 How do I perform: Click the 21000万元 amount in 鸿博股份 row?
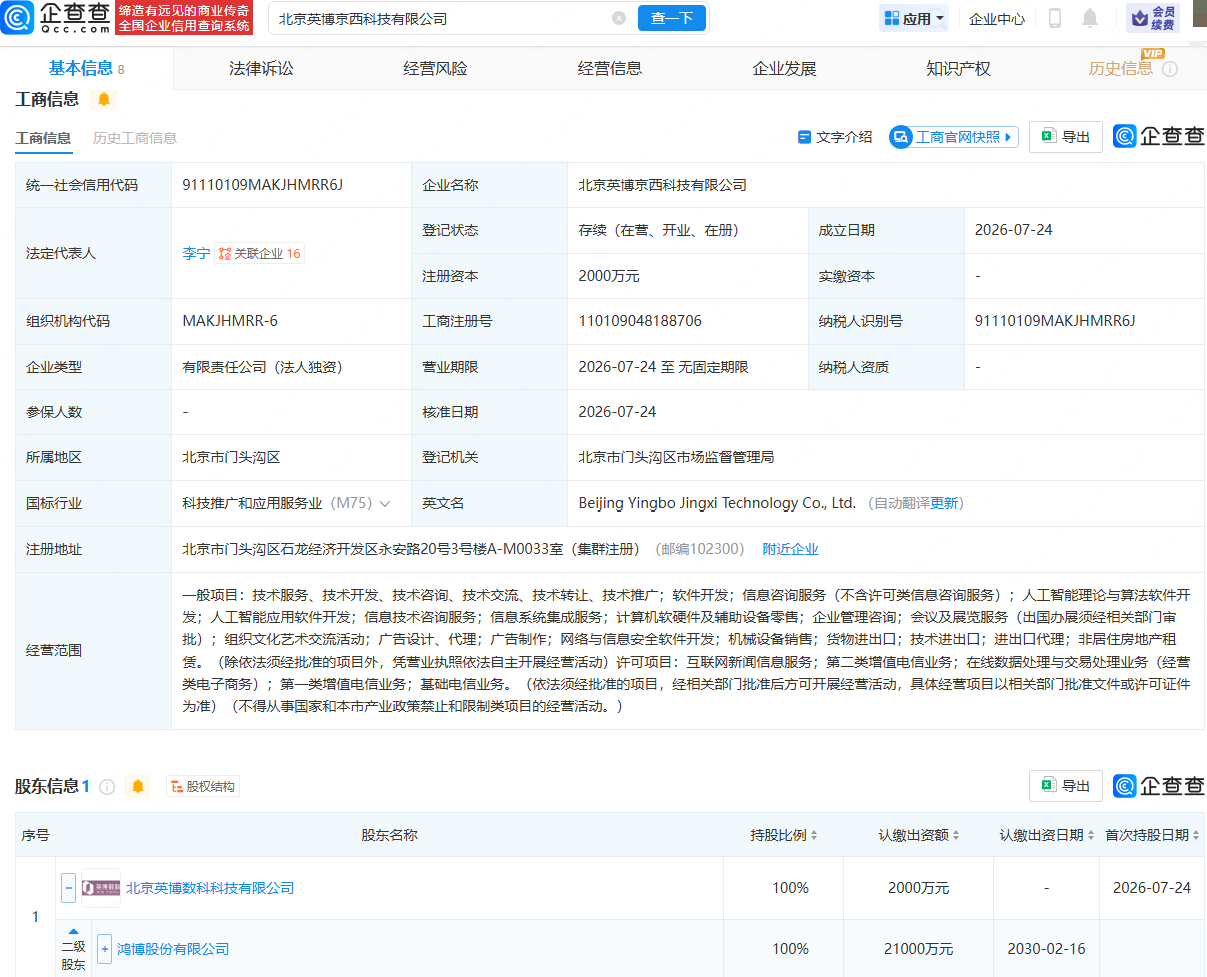919,949
